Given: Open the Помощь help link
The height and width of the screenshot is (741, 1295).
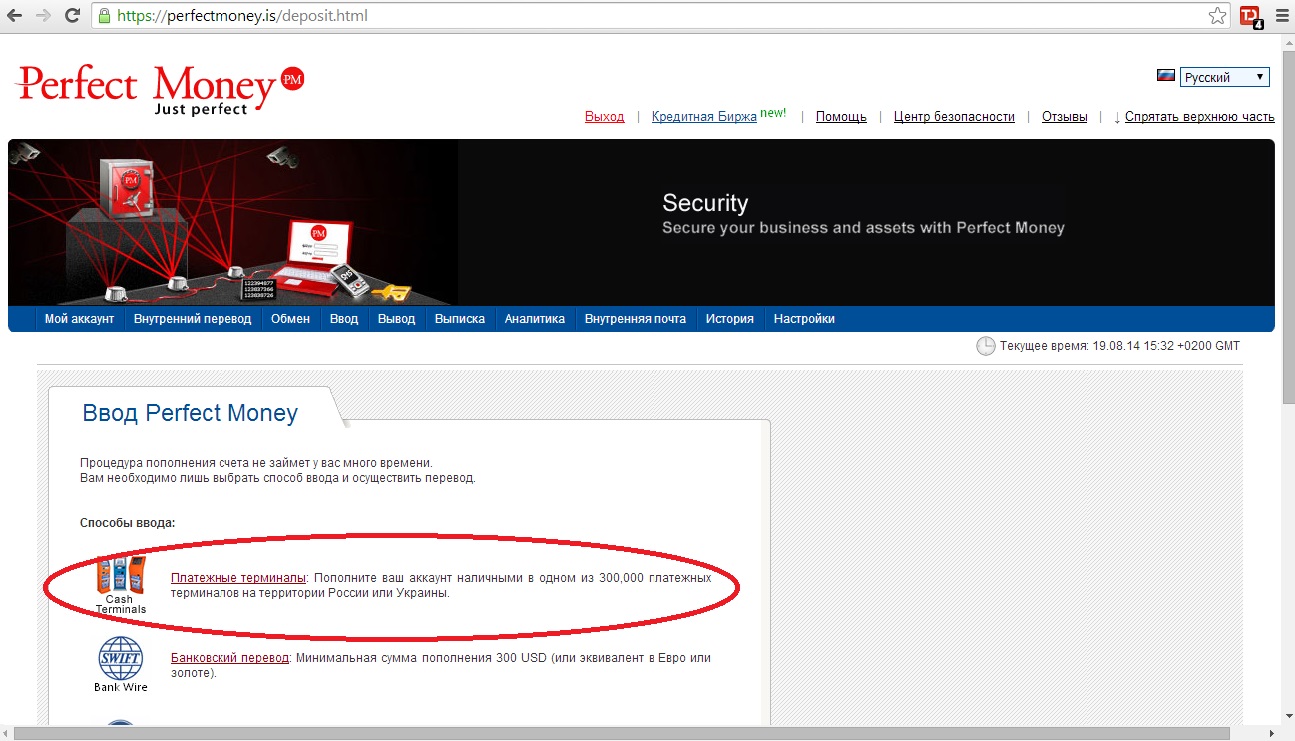Looking at the screenshot, I should click(841, 117).
